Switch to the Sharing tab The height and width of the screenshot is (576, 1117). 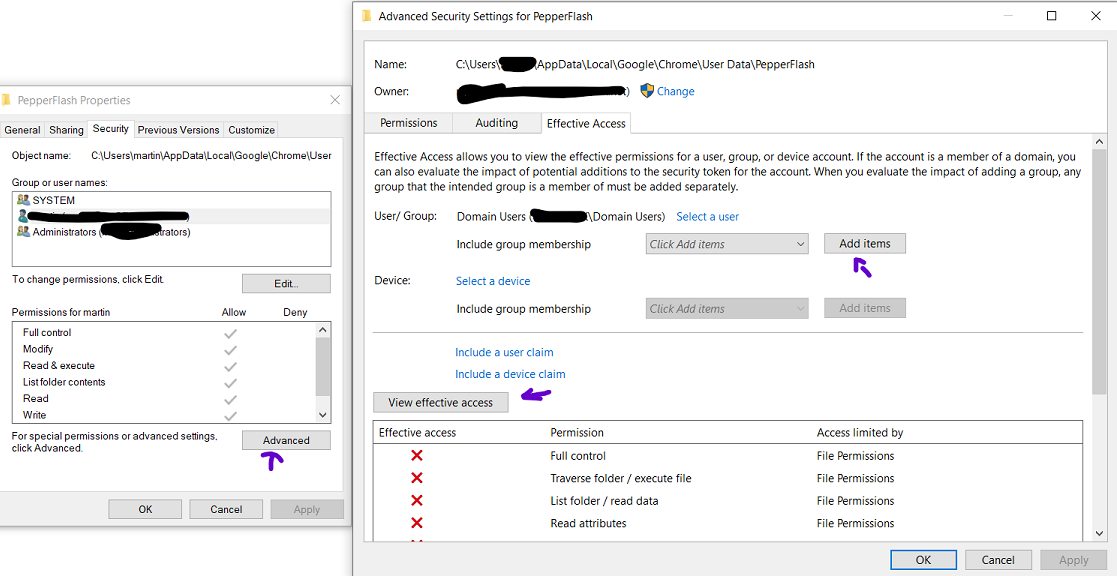click(x=66, y=130)
